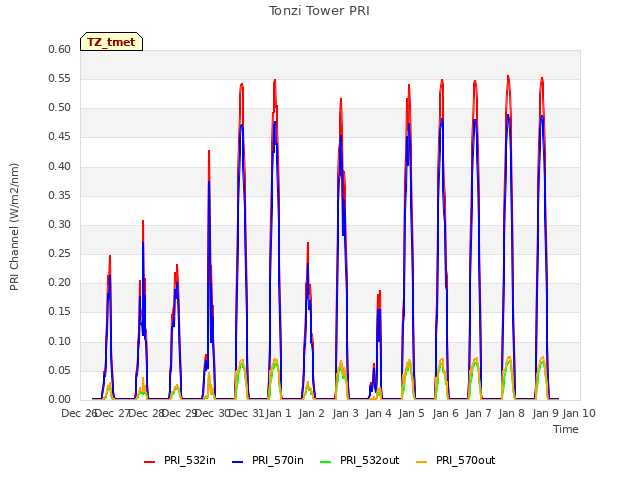Click the 0.35 y-axis tick label
The height and width of the screenshot is (480, 640).
click(x=60, y=195)
